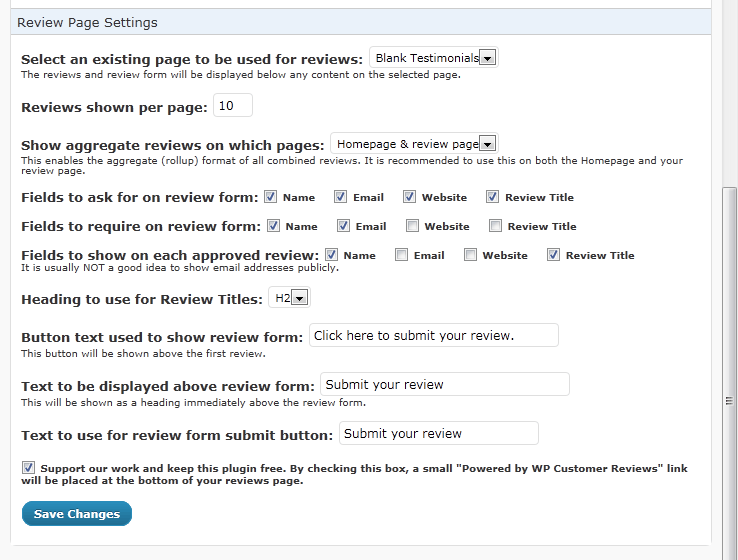Viewport: 738px width, 560px height.
Task: Uncheck Name in fields to ask for
Action: pyautogui.click(x=272, y=197)
